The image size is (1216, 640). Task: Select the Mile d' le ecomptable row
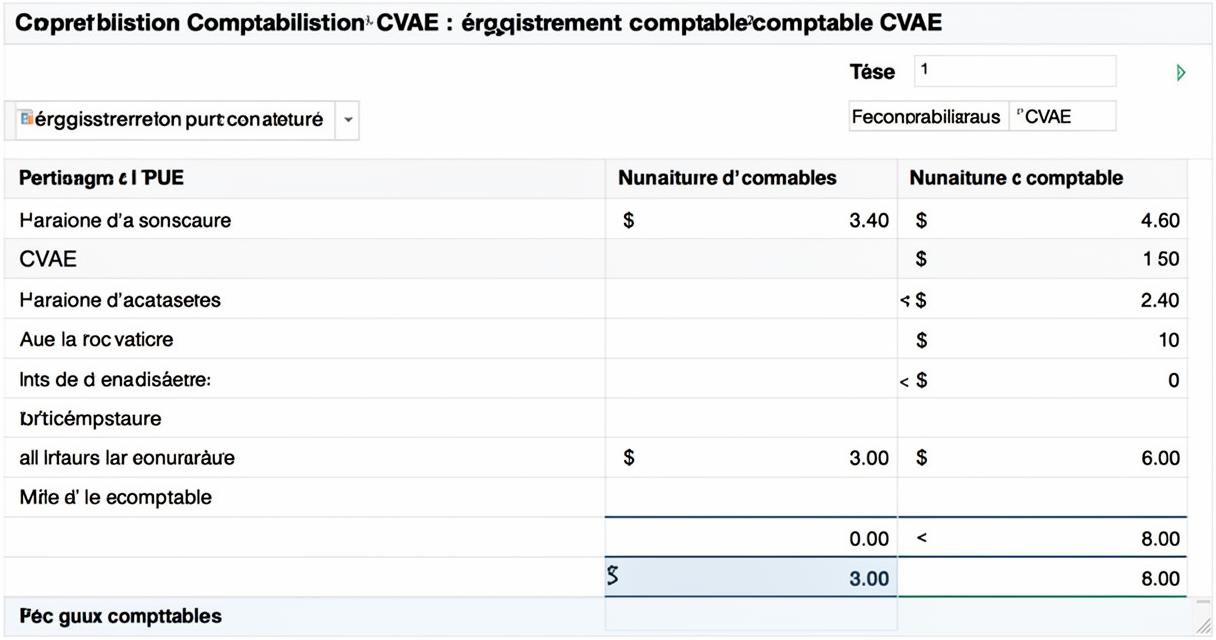pos(596,497)
